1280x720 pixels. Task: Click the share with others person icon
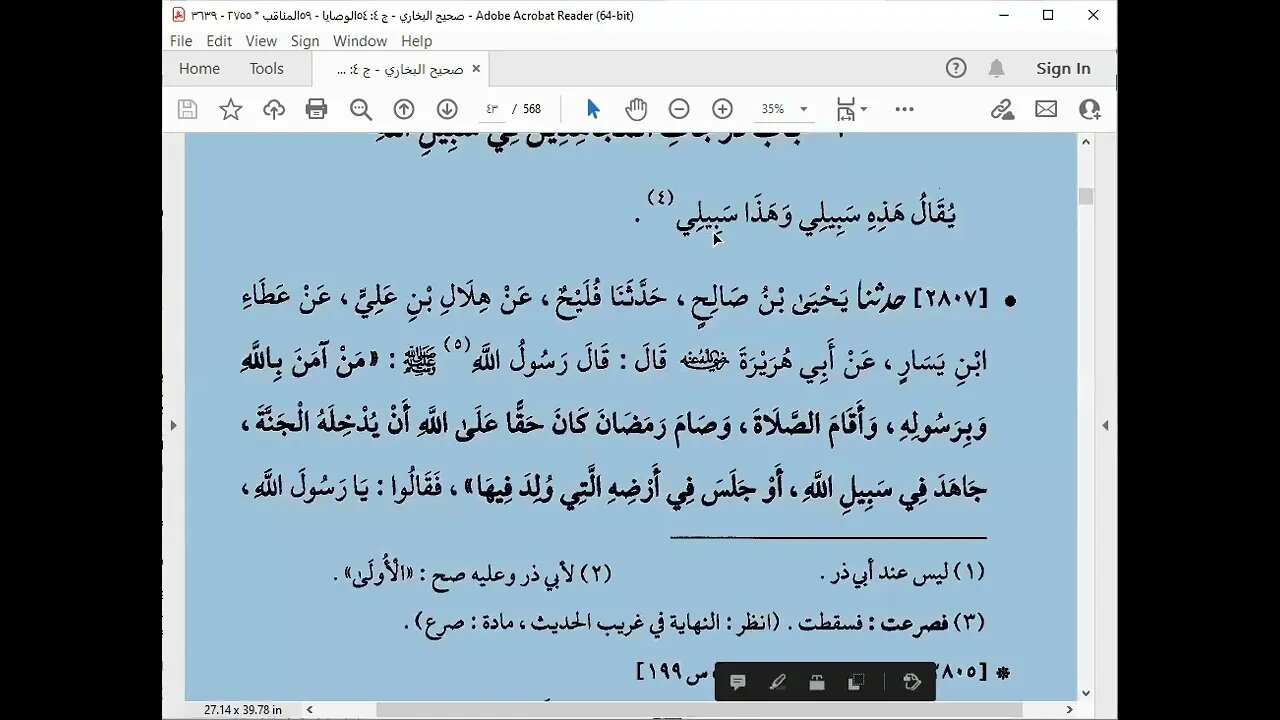(1090, 109)
